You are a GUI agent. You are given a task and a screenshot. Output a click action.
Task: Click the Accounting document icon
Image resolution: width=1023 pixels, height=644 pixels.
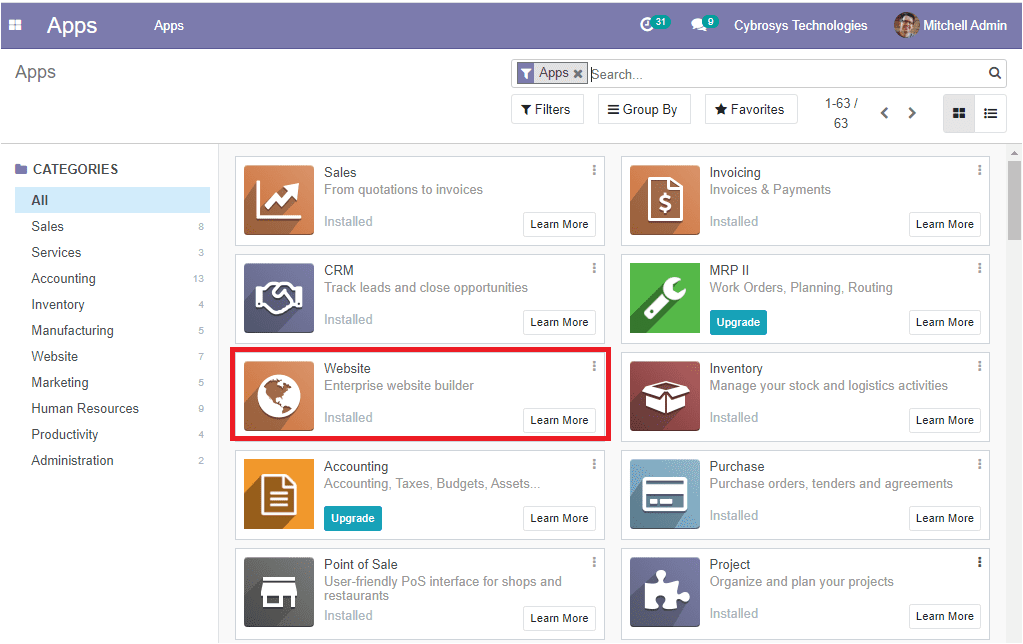pyautogui.click(x=279, y=494)
